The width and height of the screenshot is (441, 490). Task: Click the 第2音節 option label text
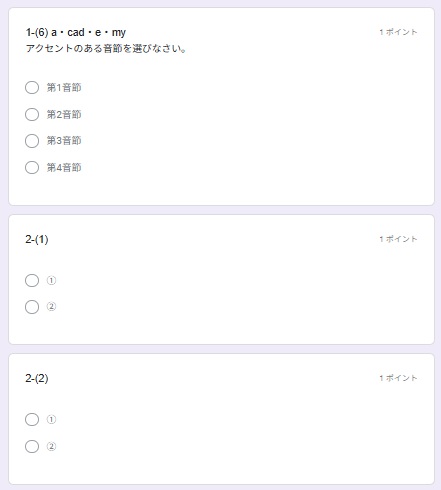(x=64, y=114)
